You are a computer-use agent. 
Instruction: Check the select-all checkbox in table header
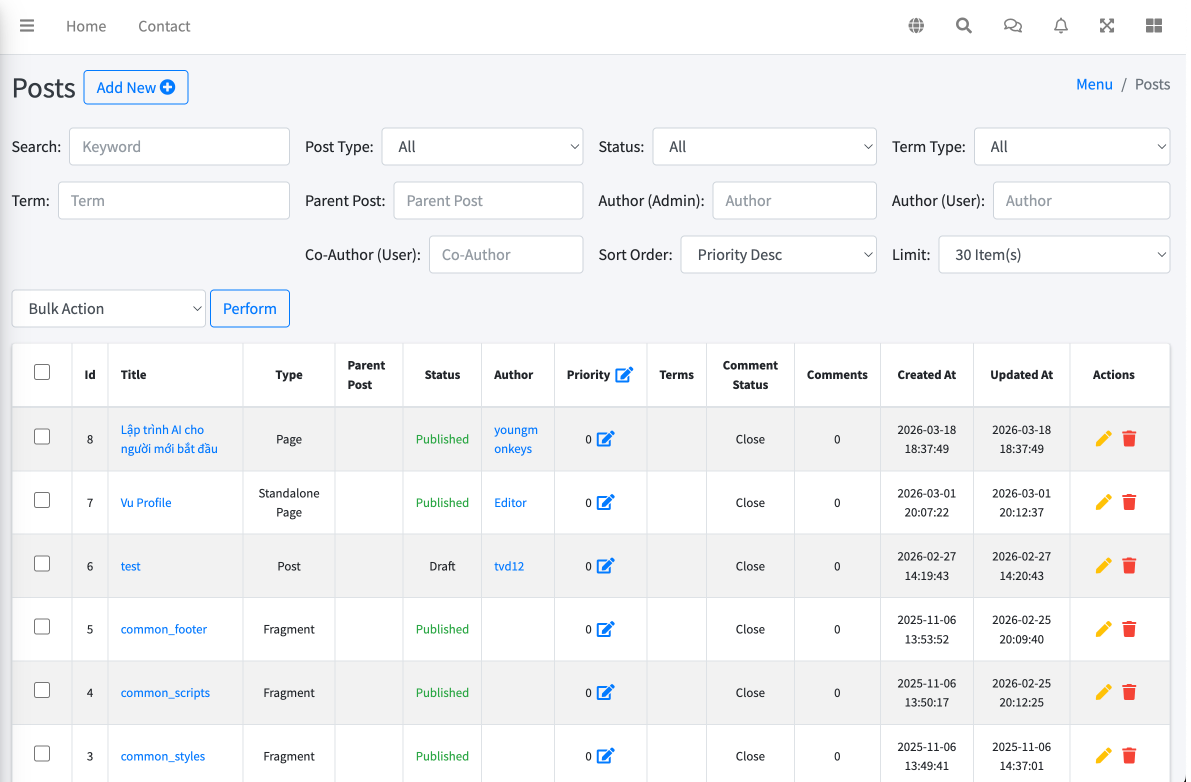[x=42, y=372]
